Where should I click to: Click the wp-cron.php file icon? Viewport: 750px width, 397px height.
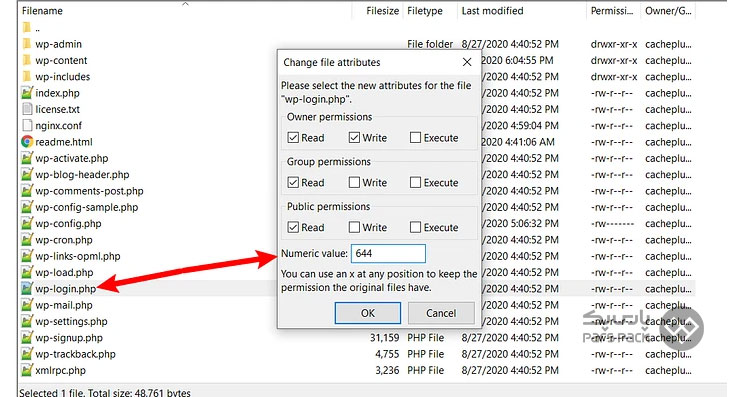(x=27, y=240)
